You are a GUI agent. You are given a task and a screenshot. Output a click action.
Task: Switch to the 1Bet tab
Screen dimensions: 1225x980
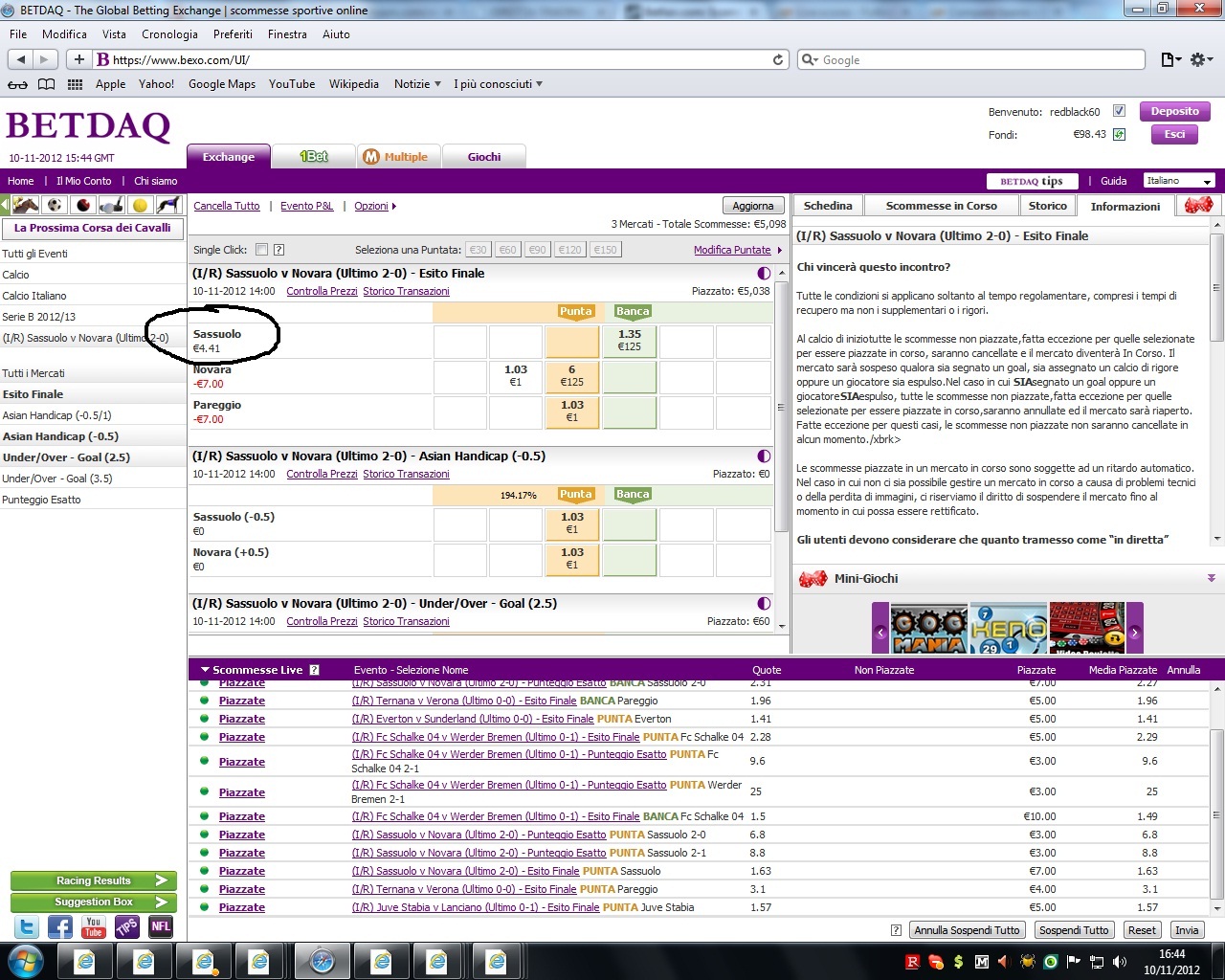[313, 157]
